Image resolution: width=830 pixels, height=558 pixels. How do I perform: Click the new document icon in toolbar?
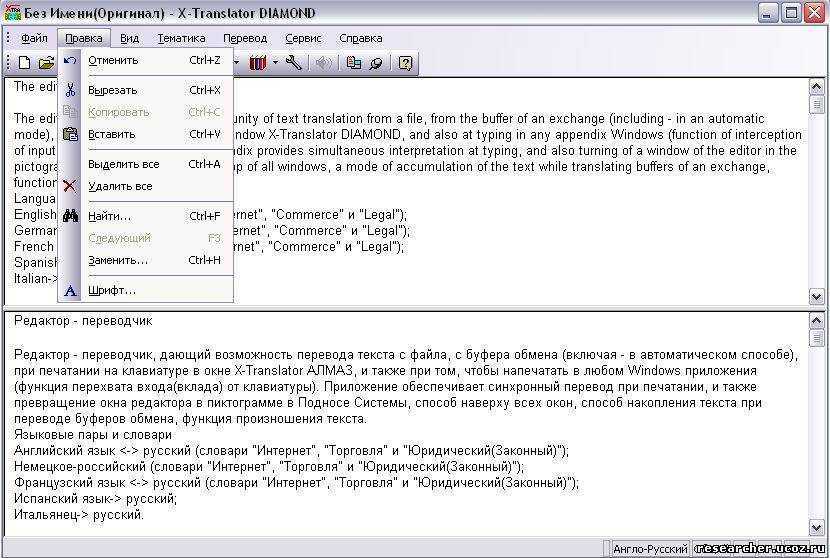pos(24,62)
